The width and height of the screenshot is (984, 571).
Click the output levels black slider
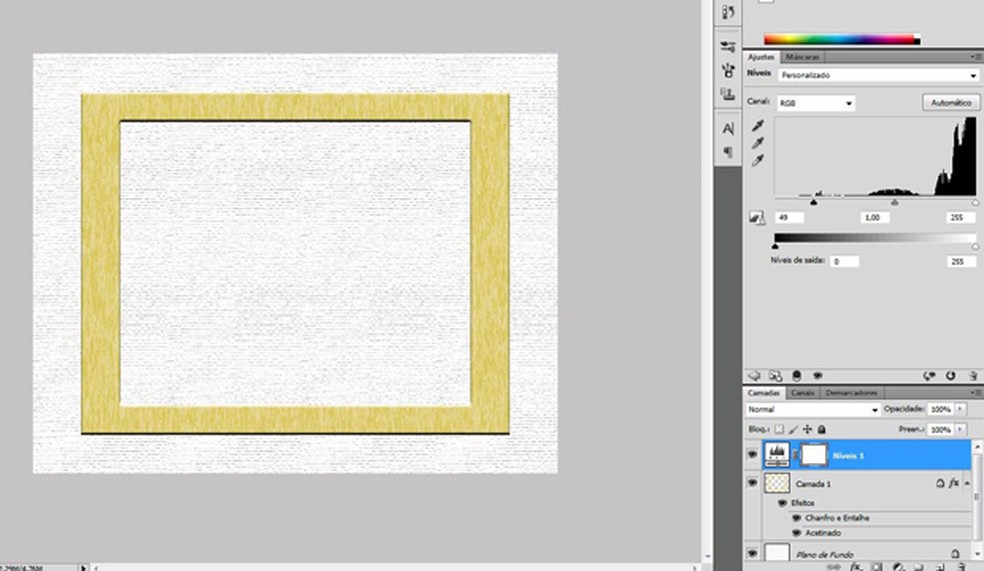tap(774, 247)
